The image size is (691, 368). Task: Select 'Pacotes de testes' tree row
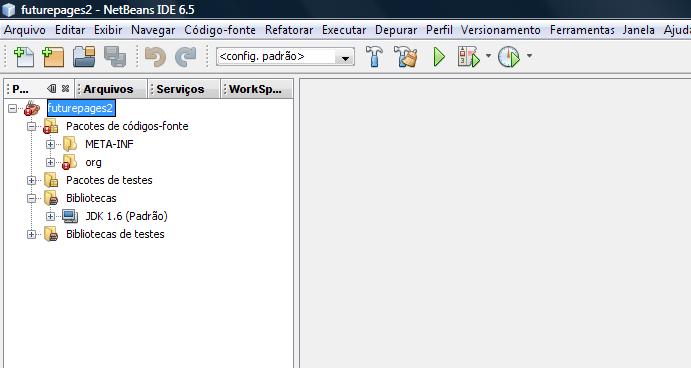tap(109, 180)
